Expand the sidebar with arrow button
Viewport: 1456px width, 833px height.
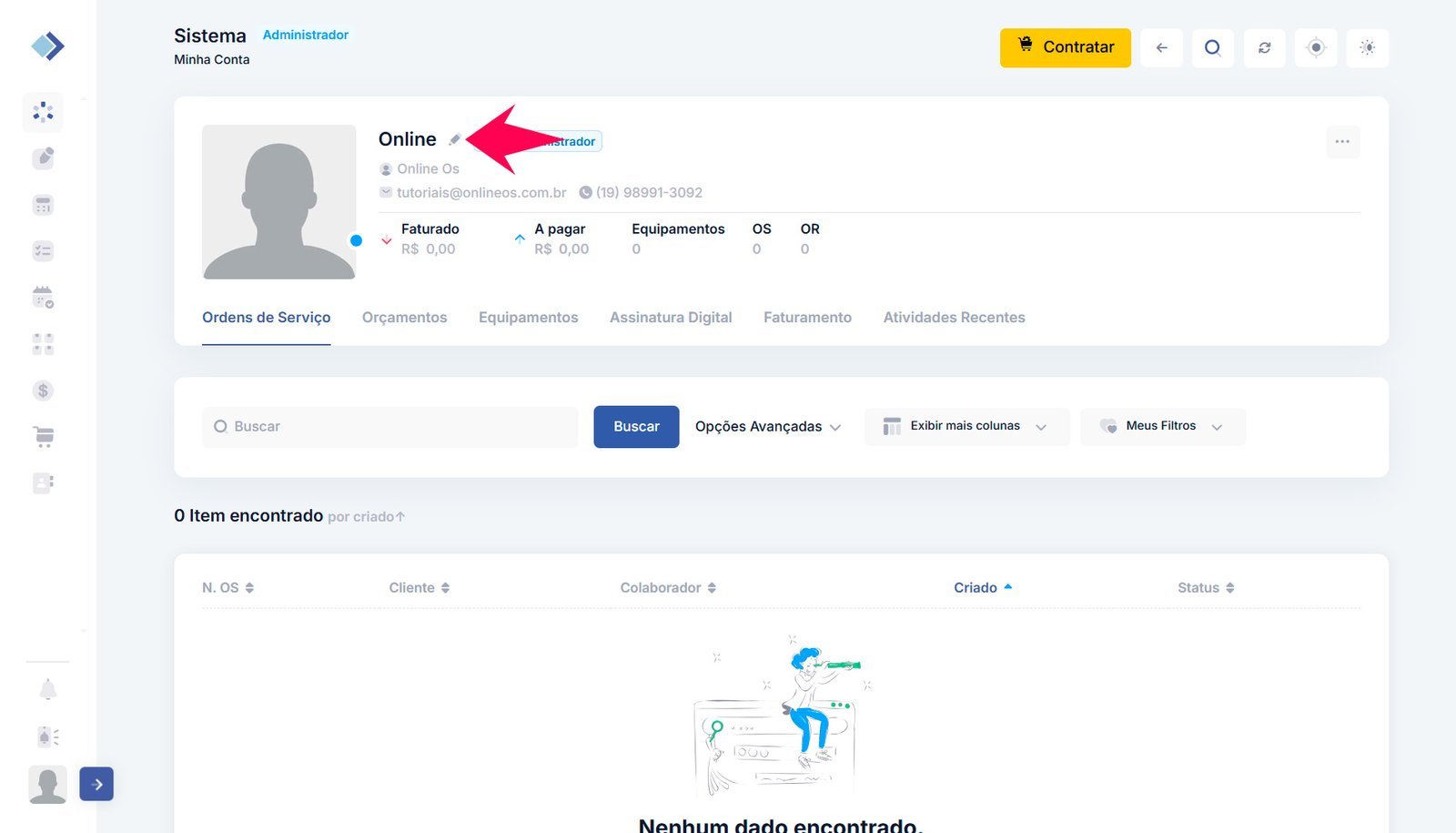[96, 784]
